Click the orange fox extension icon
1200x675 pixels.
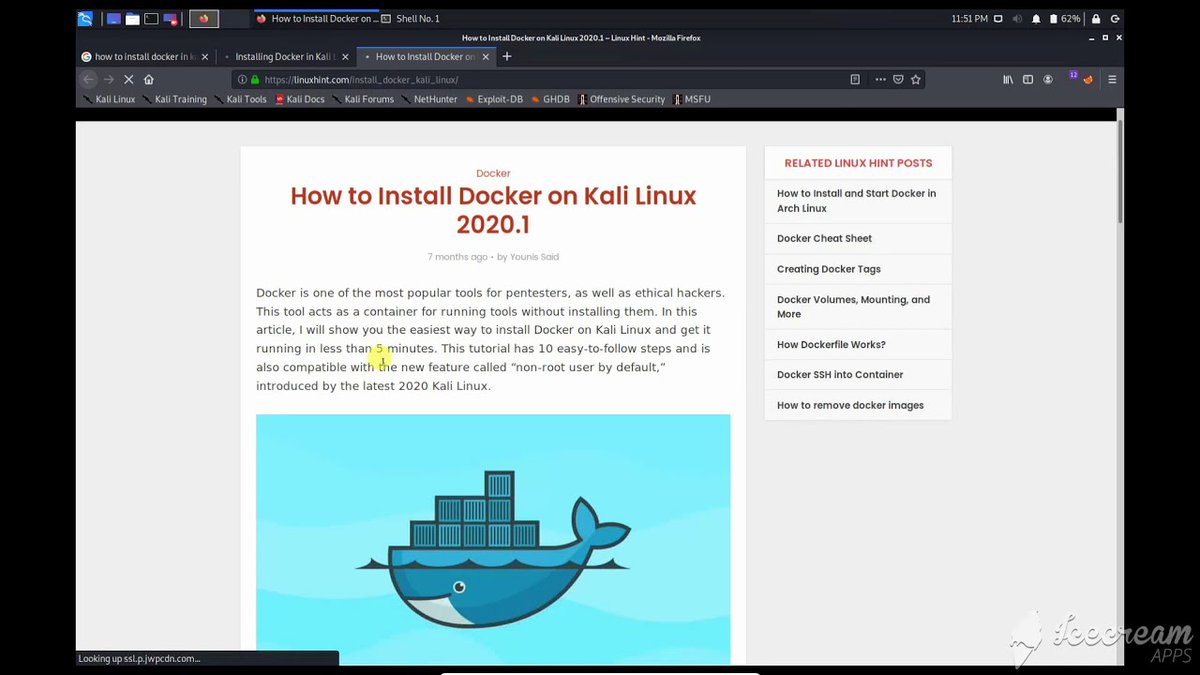pyautogui.click(x=1088, y=79)
